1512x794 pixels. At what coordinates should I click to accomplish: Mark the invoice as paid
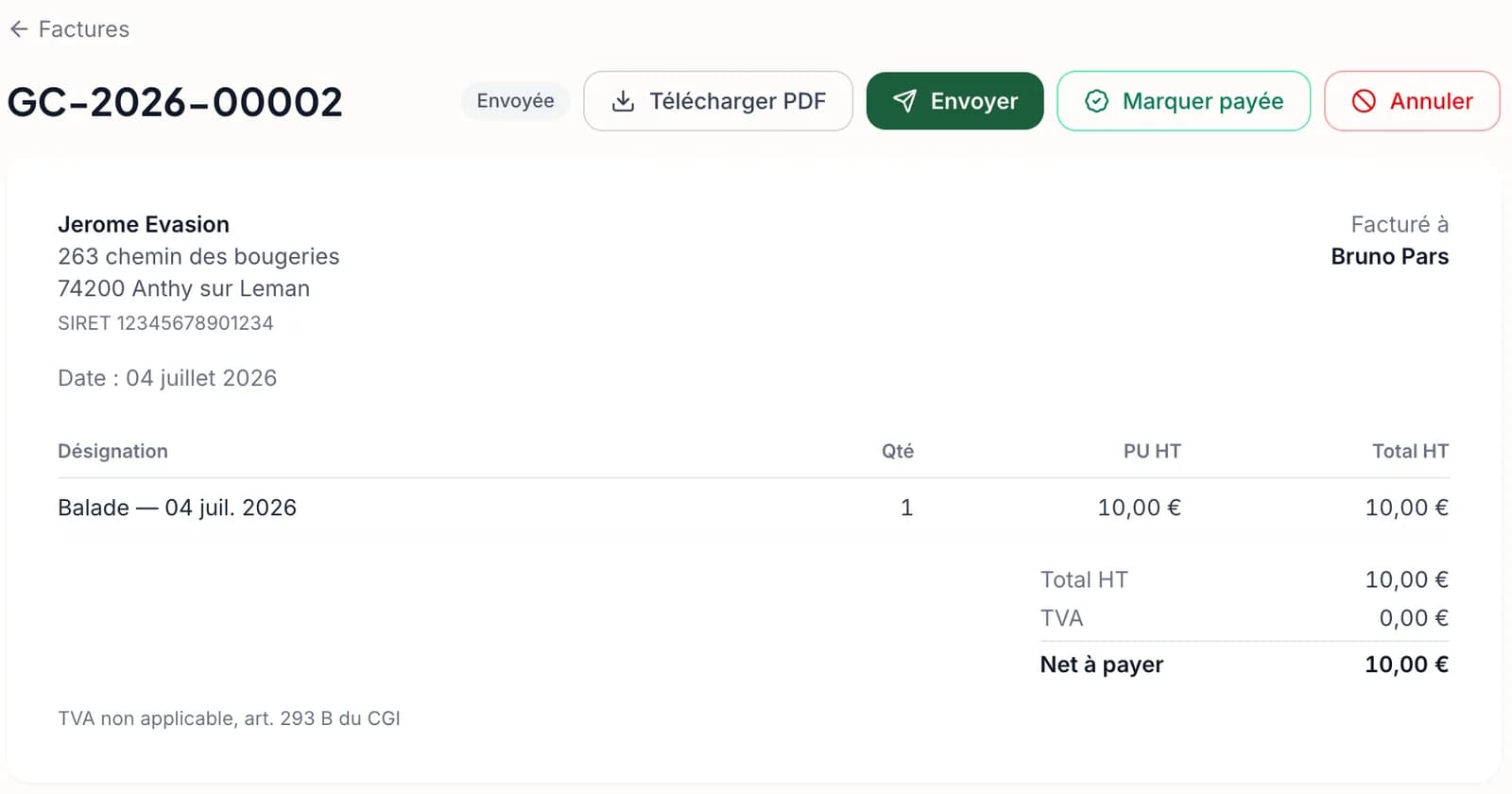click(1183, 101)
